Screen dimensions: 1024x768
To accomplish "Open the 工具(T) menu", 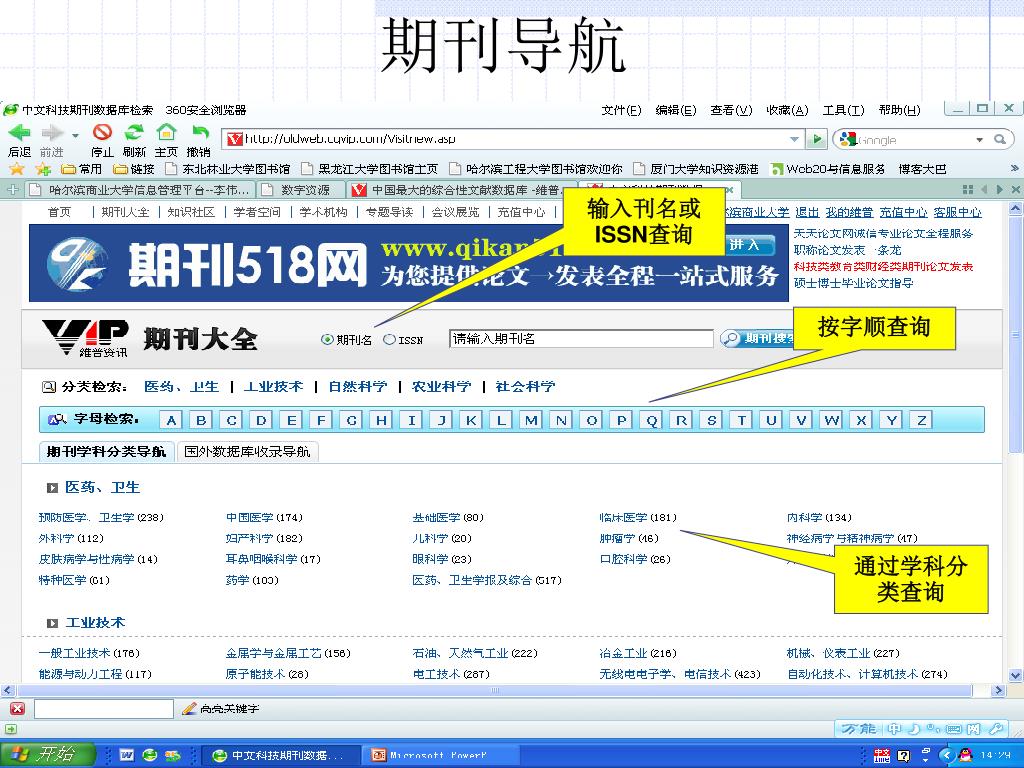I will [843, 110].
